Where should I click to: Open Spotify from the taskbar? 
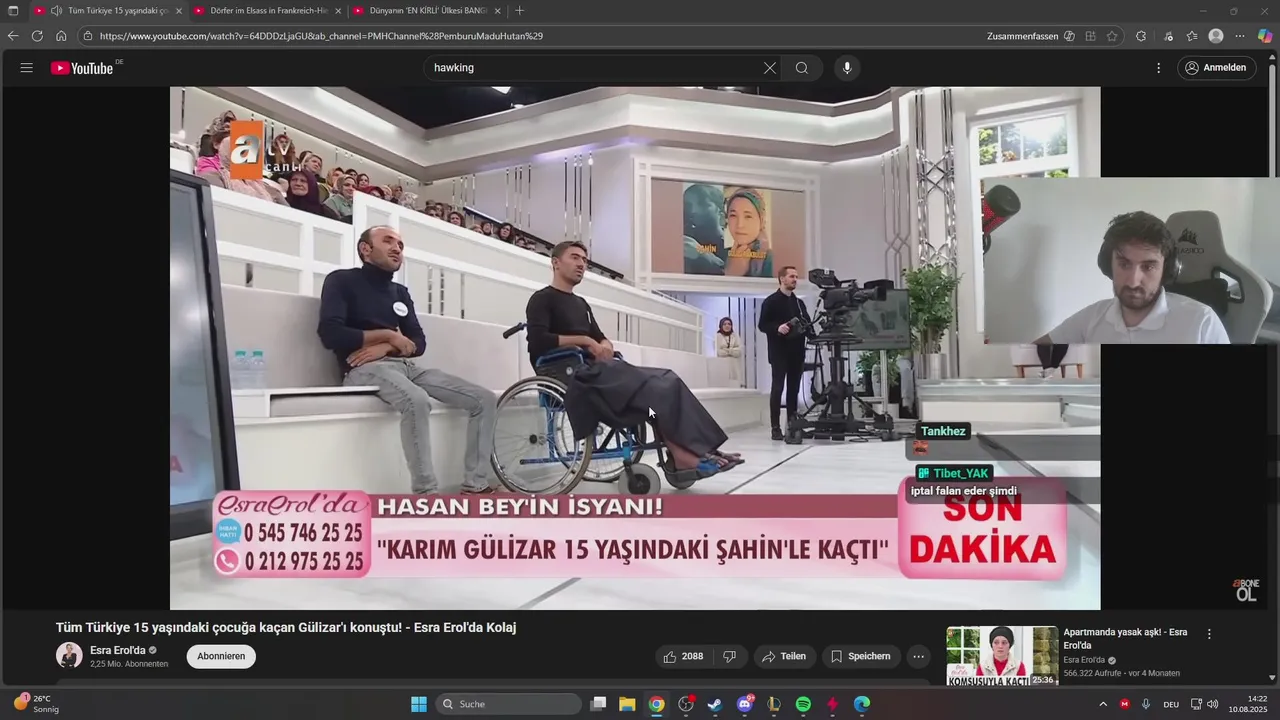click(x=803, y=704)
